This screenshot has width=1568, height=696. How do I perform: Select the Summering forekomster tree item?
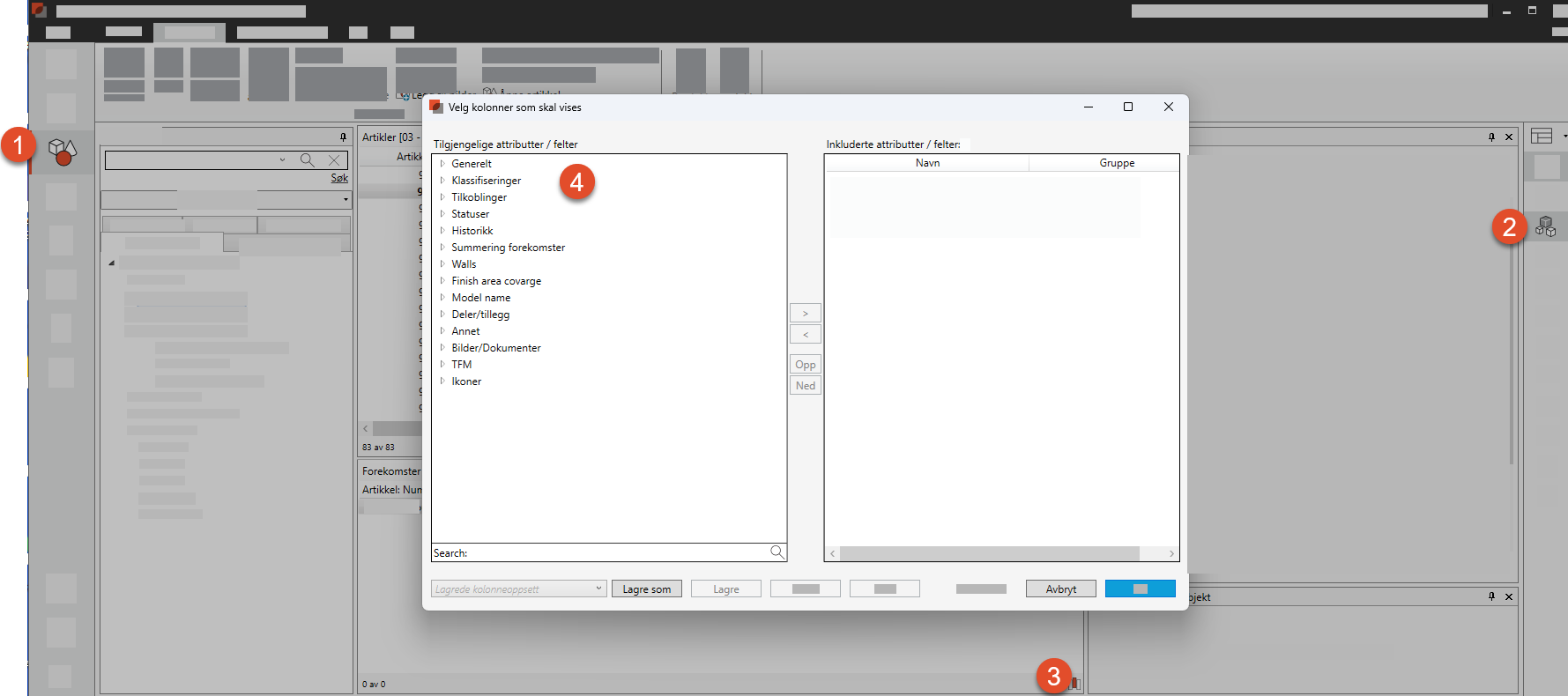[x=508, y=248]
